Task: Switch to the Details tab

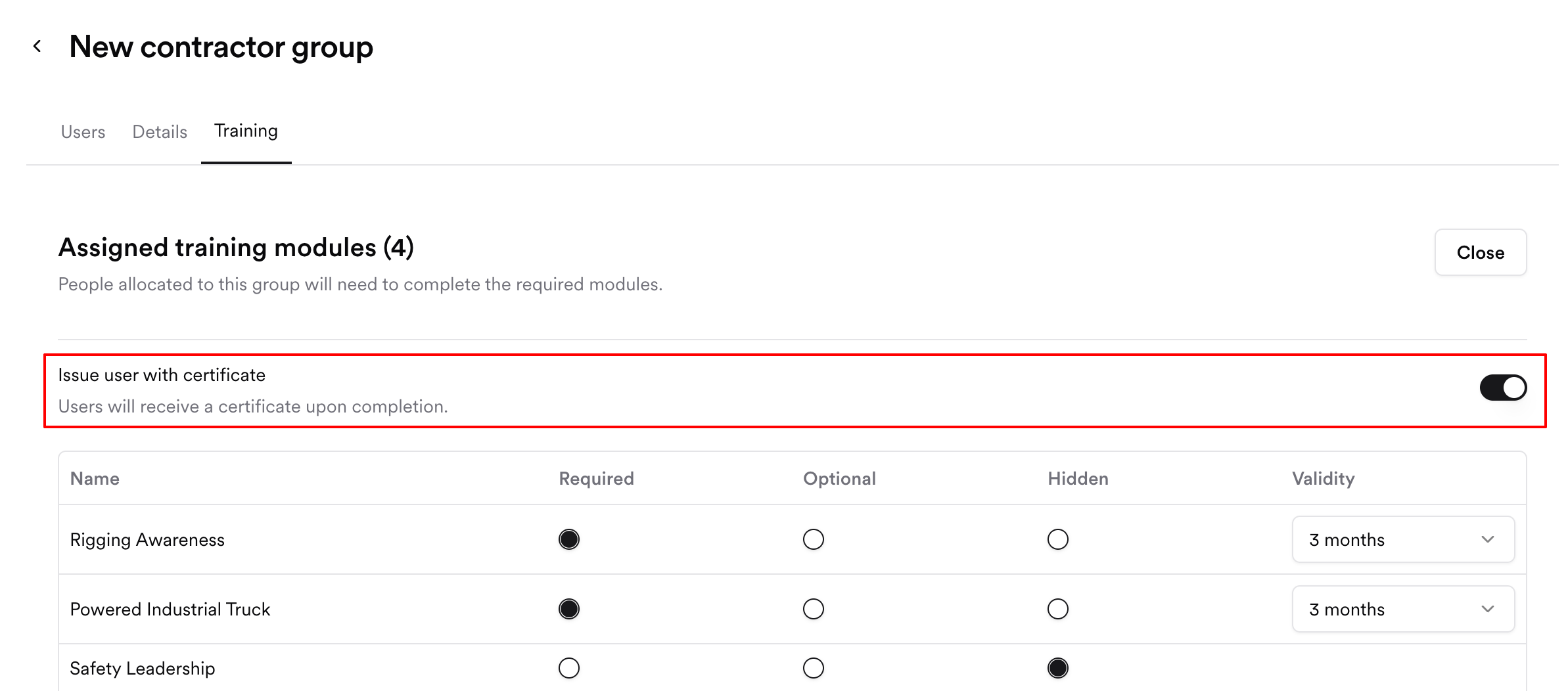Action: coord(160,132)
